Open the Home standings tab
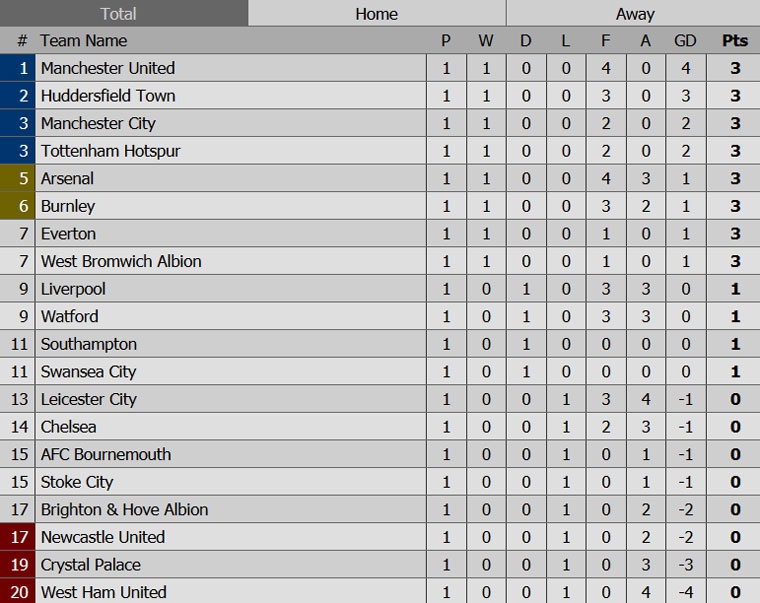 (376, 13)
